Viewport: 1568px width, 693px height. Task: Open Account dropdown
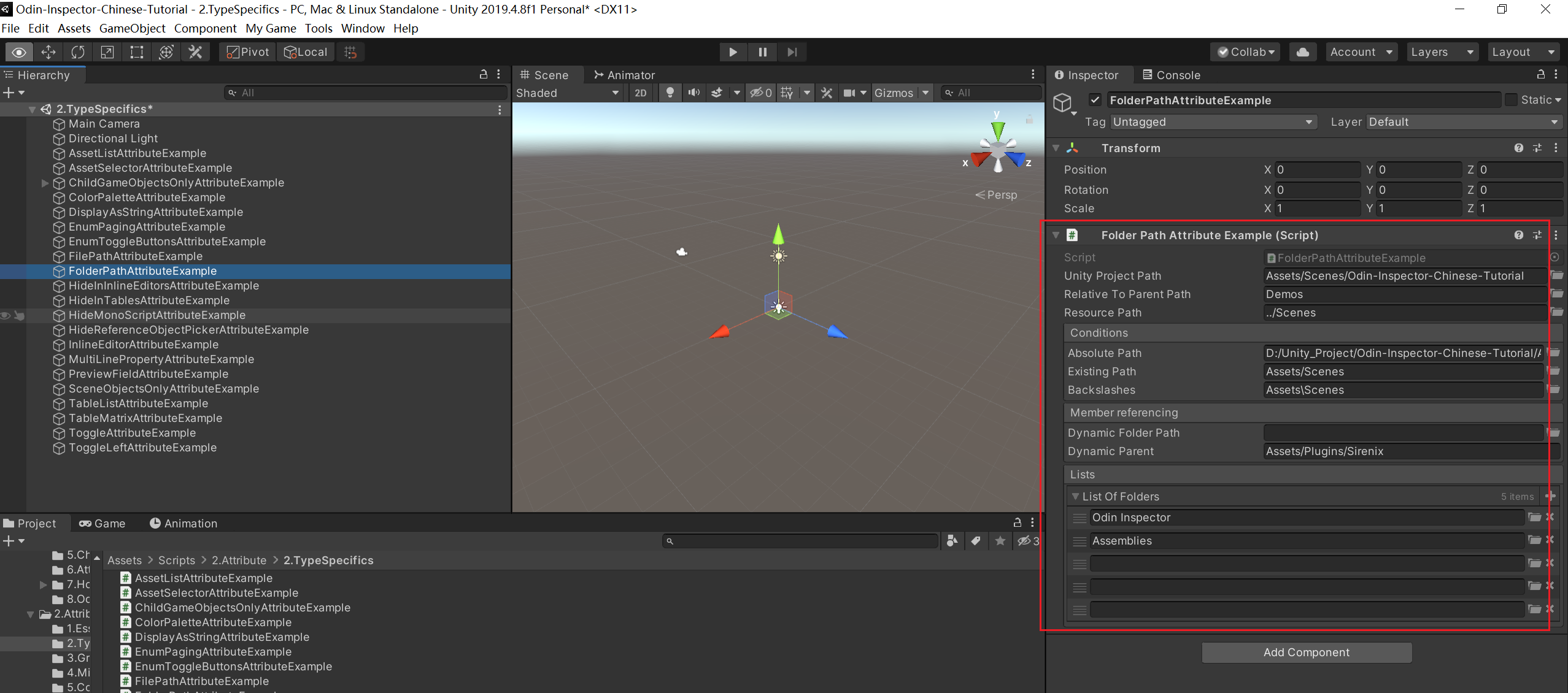click(x=1361, y=52)
